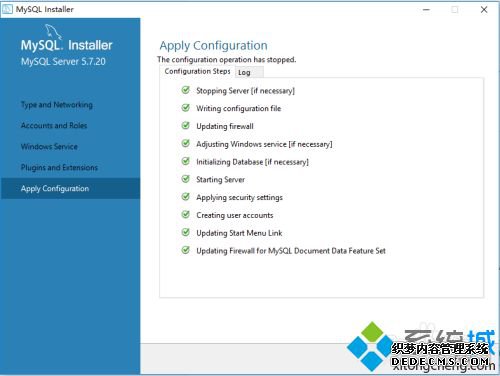Click green check beside Writing configuration file

click(x=186, y=108)
